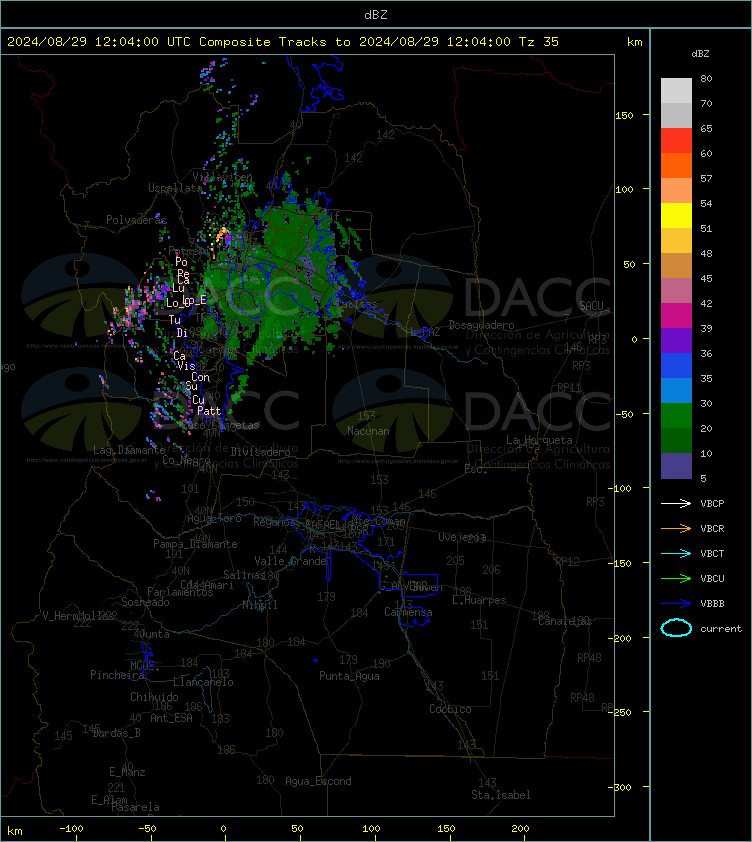Pick the slate swatch at legend bottom

(x=676, y=466)
